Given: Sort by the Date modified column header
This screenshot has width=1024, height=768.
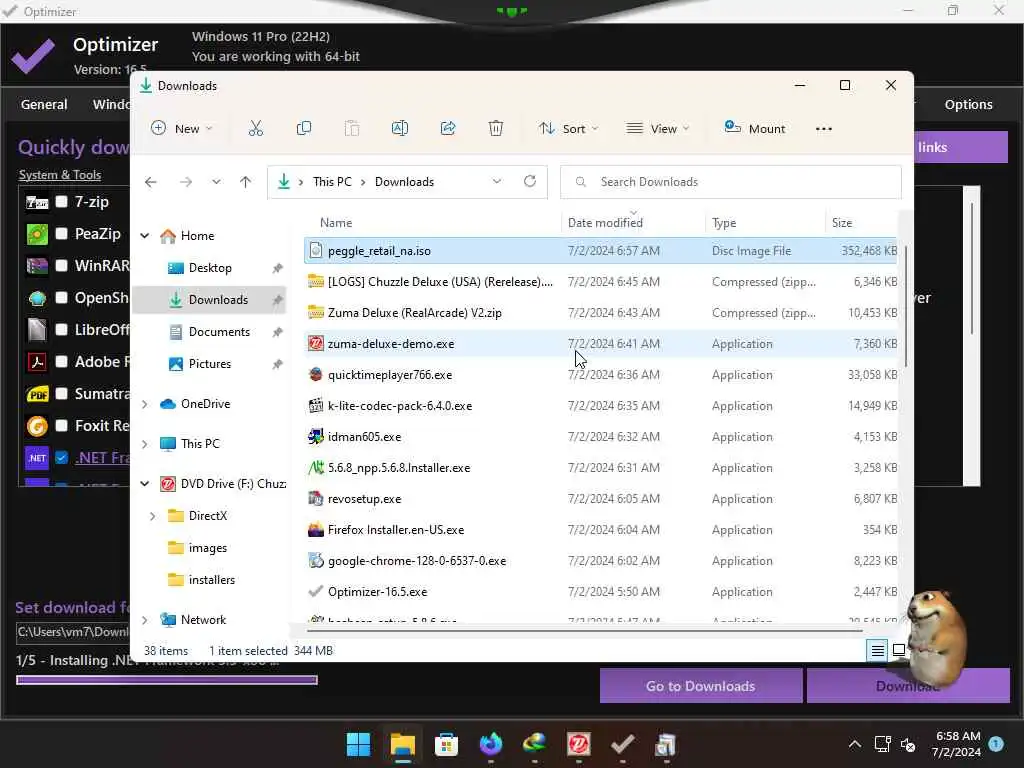Looking at the screenshot, I should click(605, 223).
